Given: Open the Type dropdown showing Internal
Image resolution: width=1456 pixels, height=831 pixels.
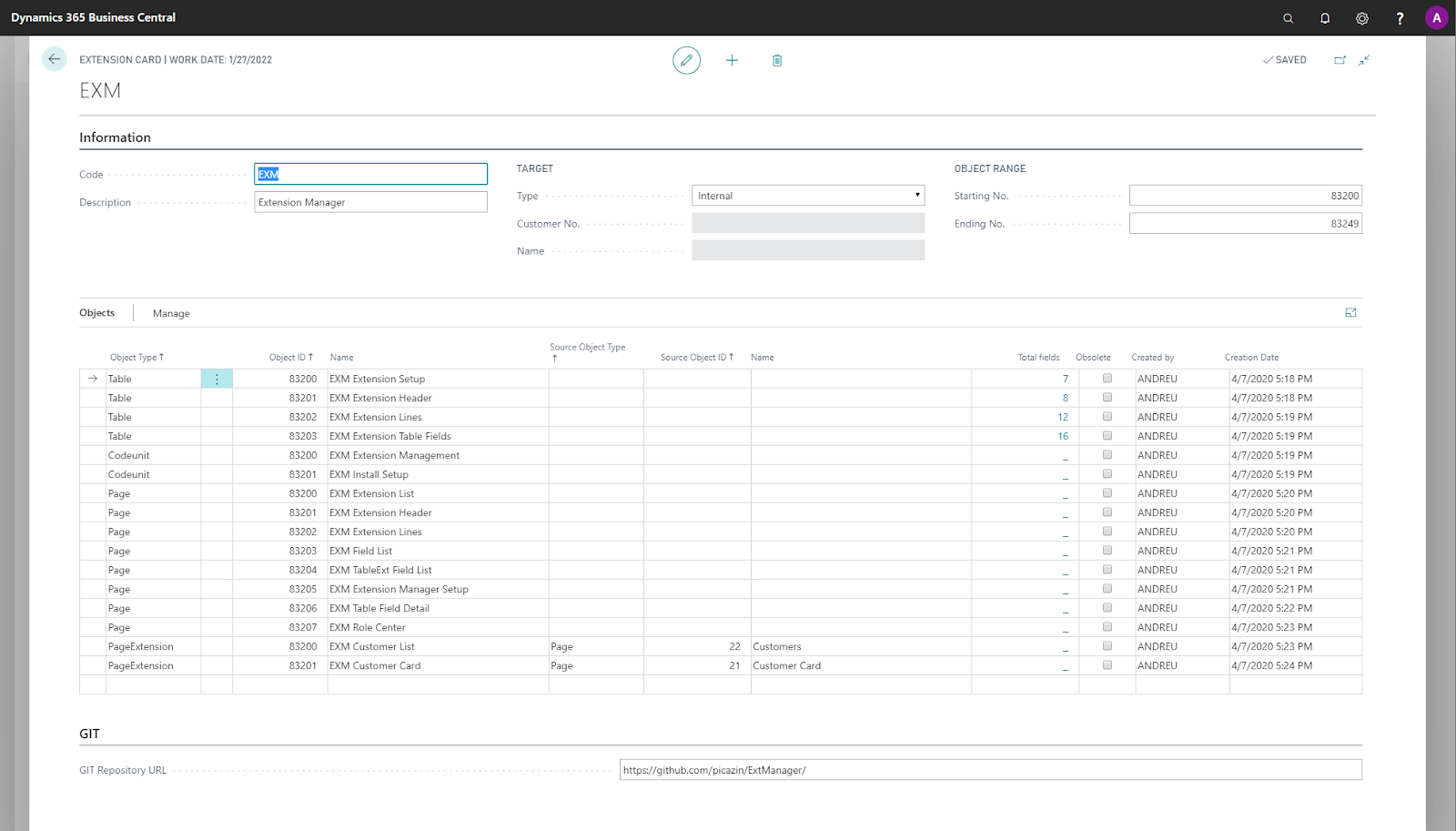Looking at the screenshot, I should [x=808, y=196].
